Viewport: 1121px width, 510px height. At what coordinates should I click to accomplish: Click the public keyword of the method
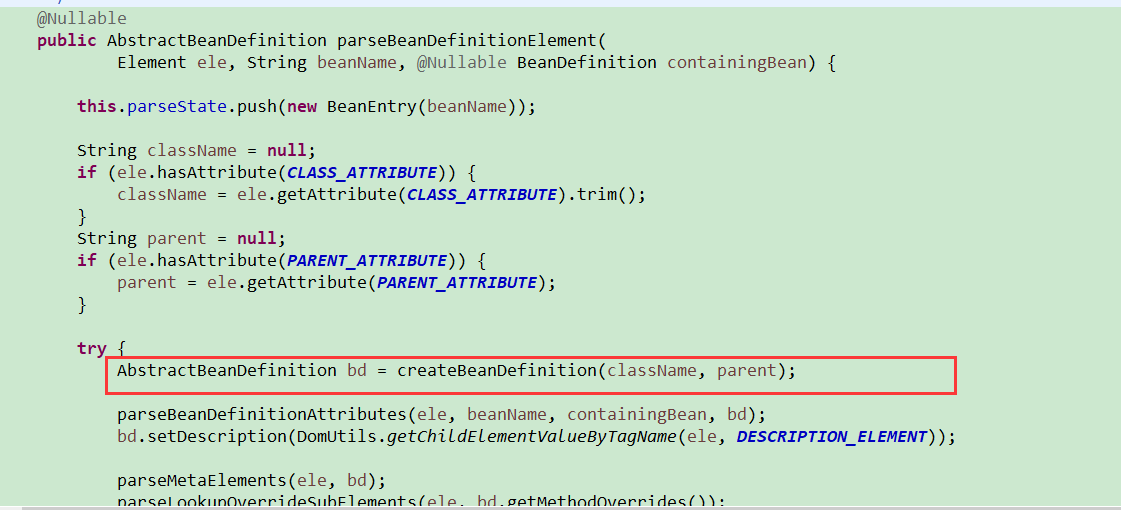coord(66,41)
